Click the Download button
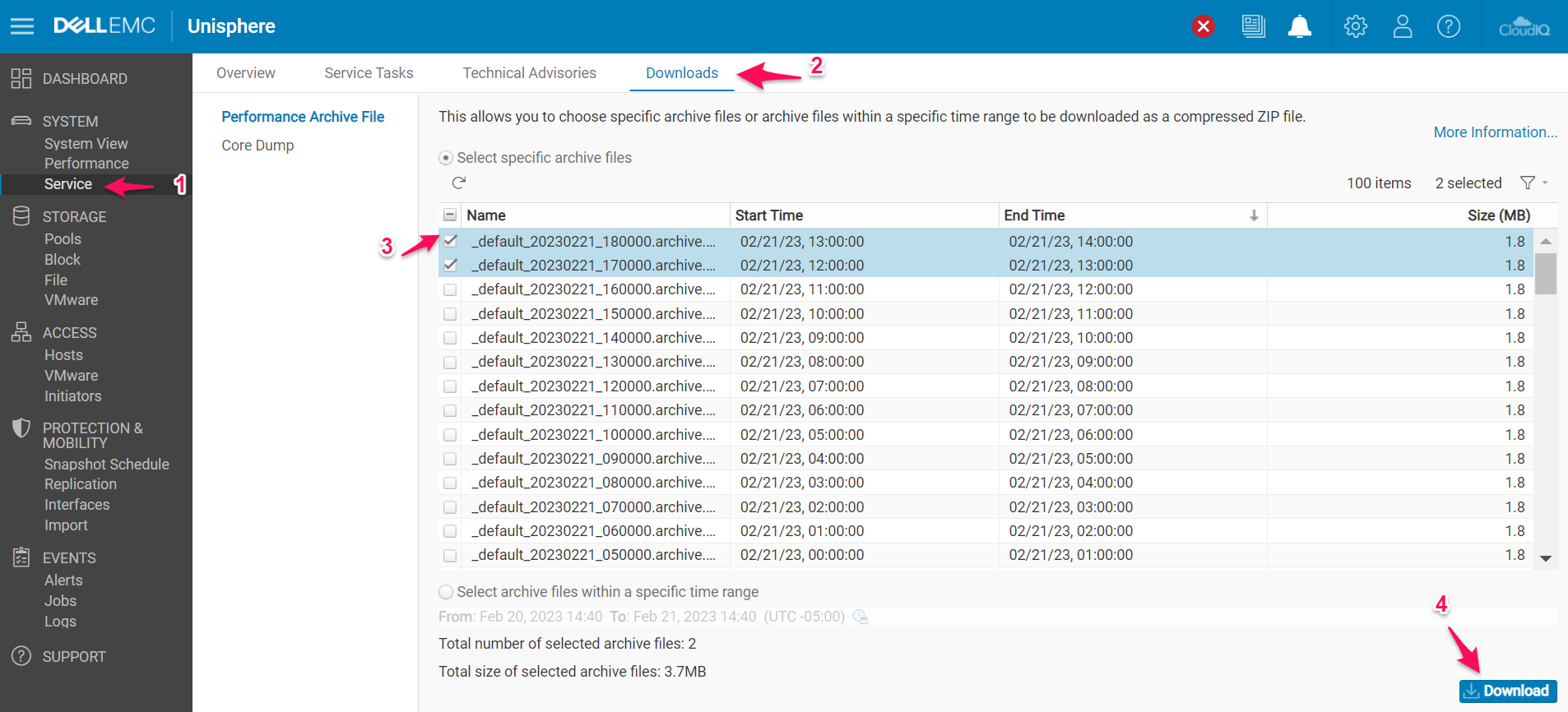The height and width of the screenshot is (712, 1568). (x=1507, y=691)
